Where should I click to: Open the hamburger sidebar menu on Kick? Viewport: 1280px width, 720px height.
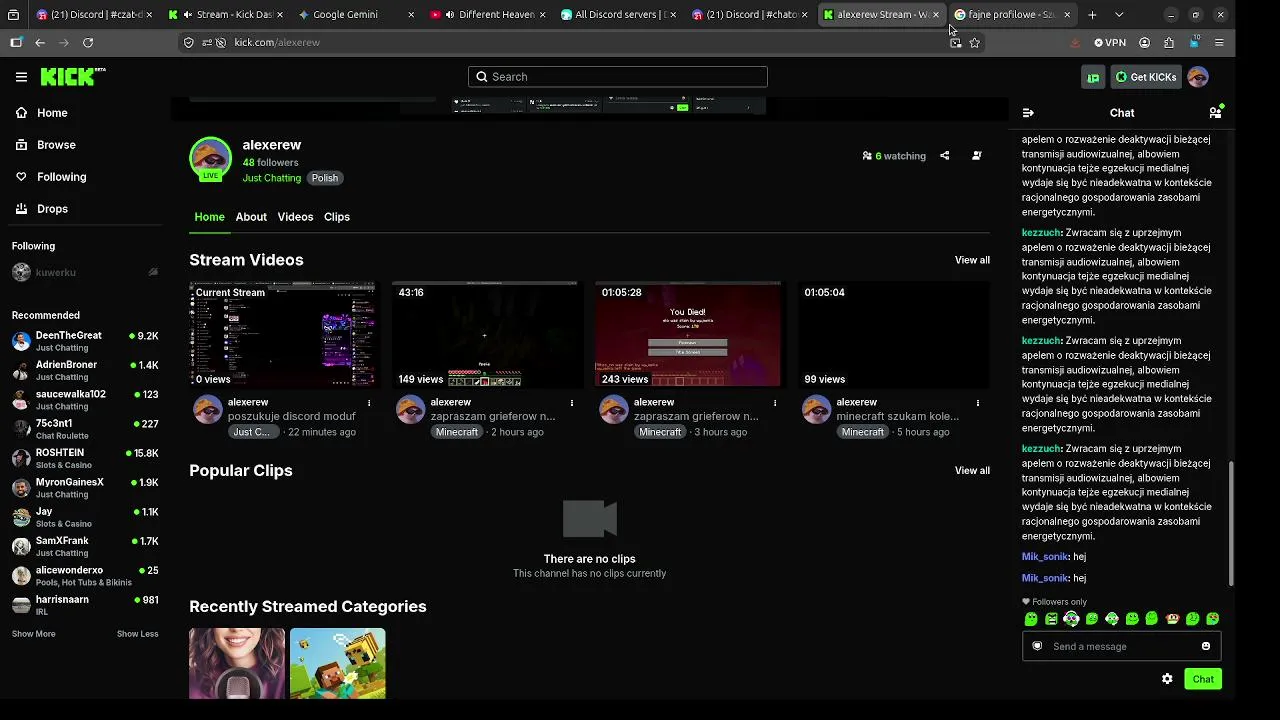[x=21, y=77]
